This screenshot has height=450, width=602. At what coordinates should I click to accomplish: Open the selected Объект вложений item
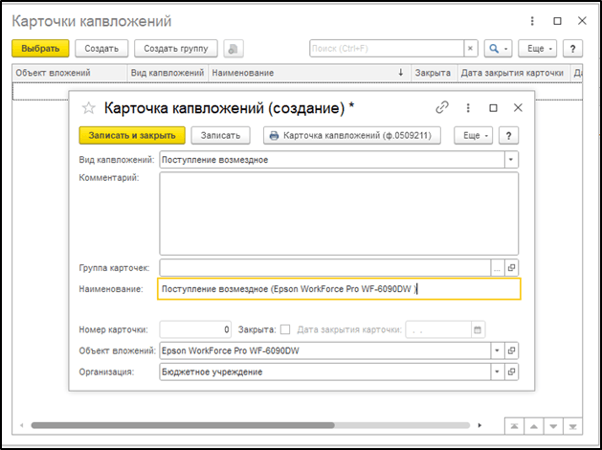tap(512, 351)
